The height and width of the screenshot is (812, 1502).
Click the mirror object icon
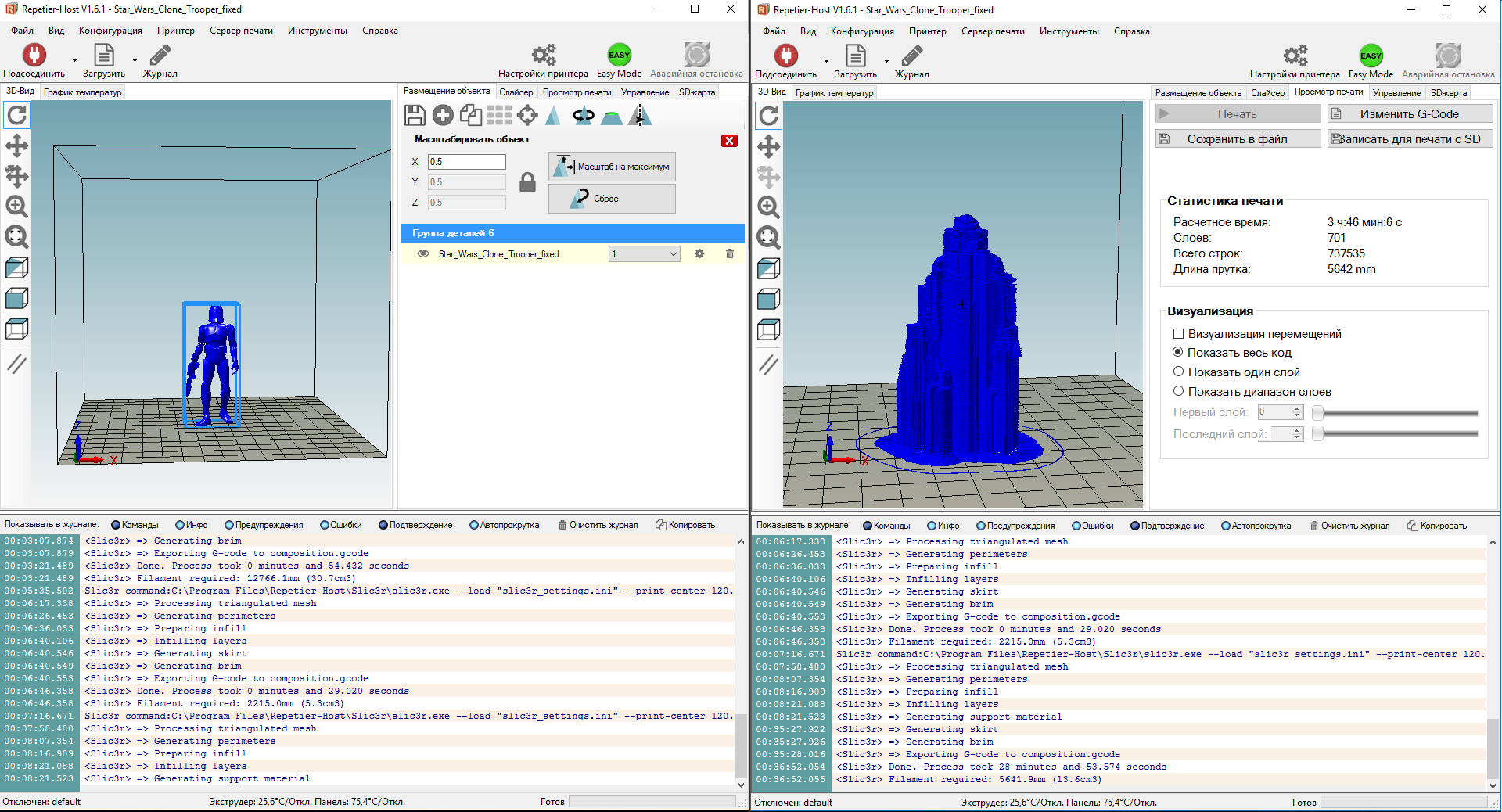point(640,116)
